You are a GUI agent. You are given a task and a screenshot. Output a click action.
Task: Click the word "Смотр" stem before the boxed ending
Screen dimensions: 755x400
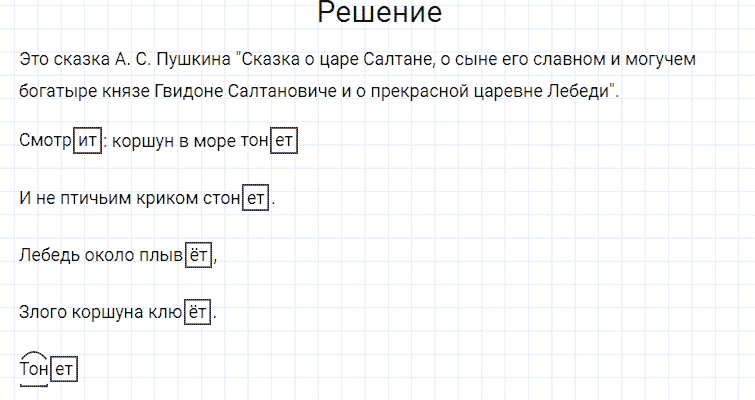coord(45,142)
